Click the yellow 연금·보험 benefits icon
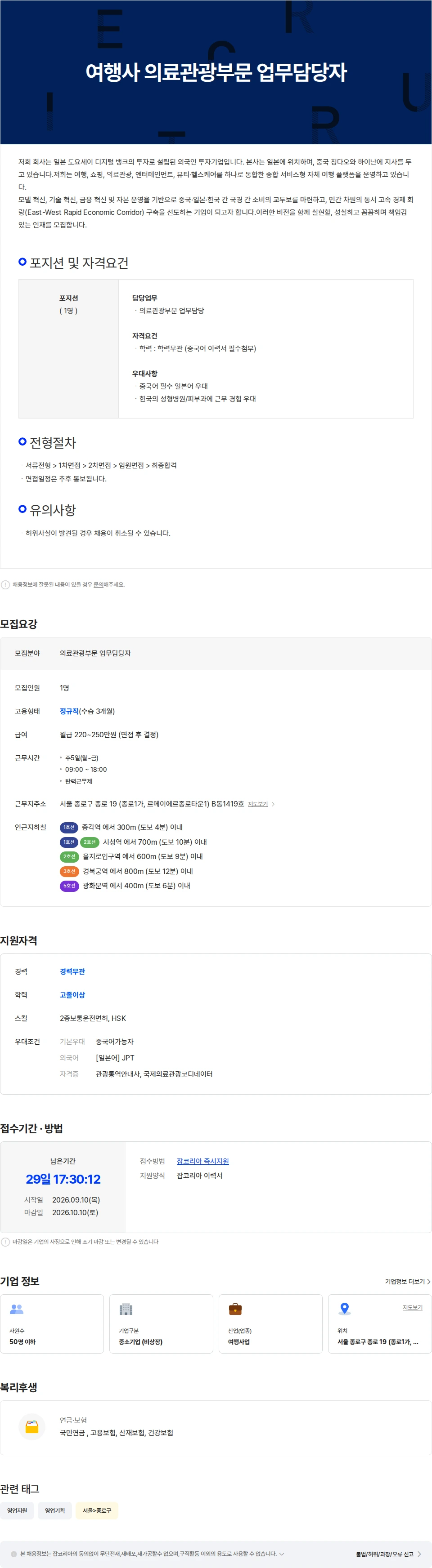The image size is (432, 1568). pyautogui.click(x=31, y=1426)
